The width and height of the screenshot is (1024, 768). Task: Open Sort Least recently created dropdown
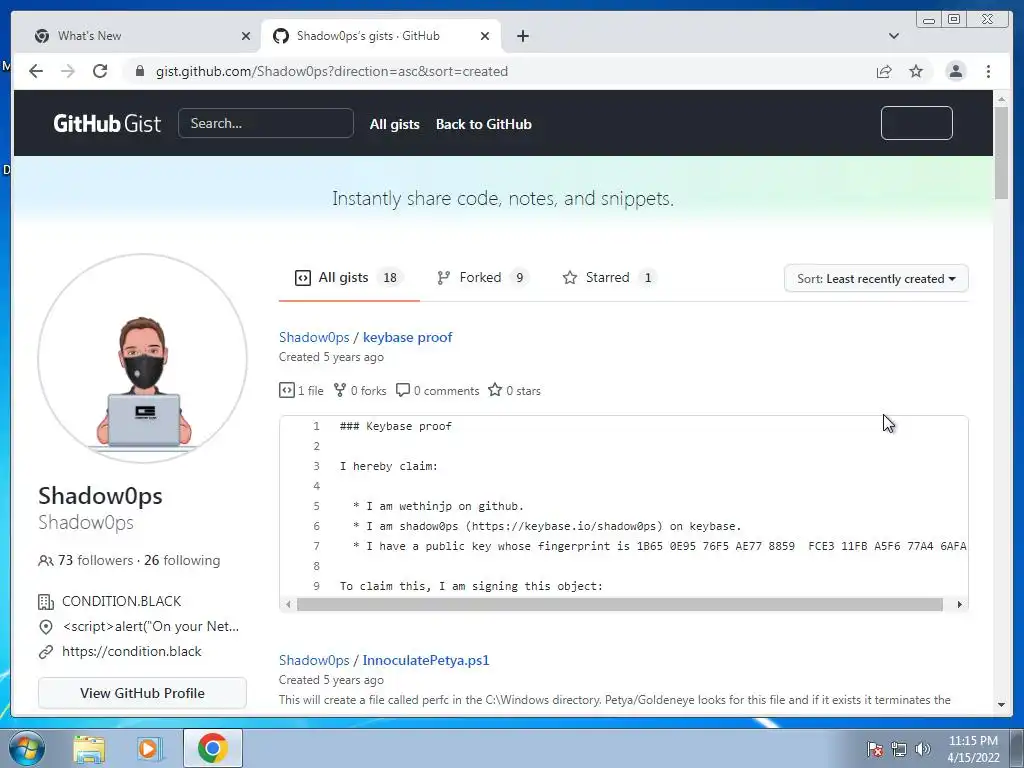click(876, 279)
